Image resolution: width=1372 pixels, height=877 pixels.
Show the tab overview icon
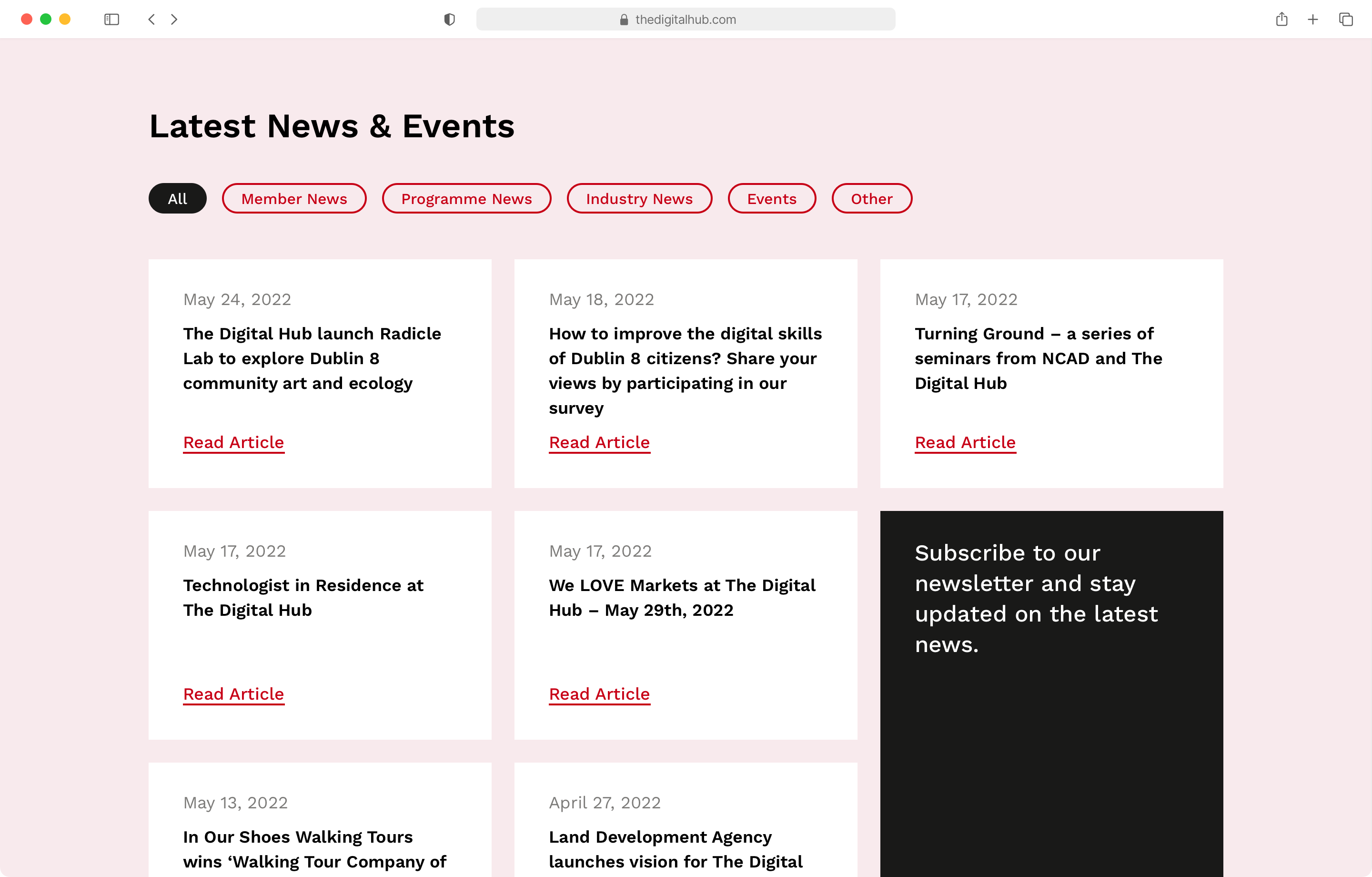pyautogui.click(x=1346, y=20)
